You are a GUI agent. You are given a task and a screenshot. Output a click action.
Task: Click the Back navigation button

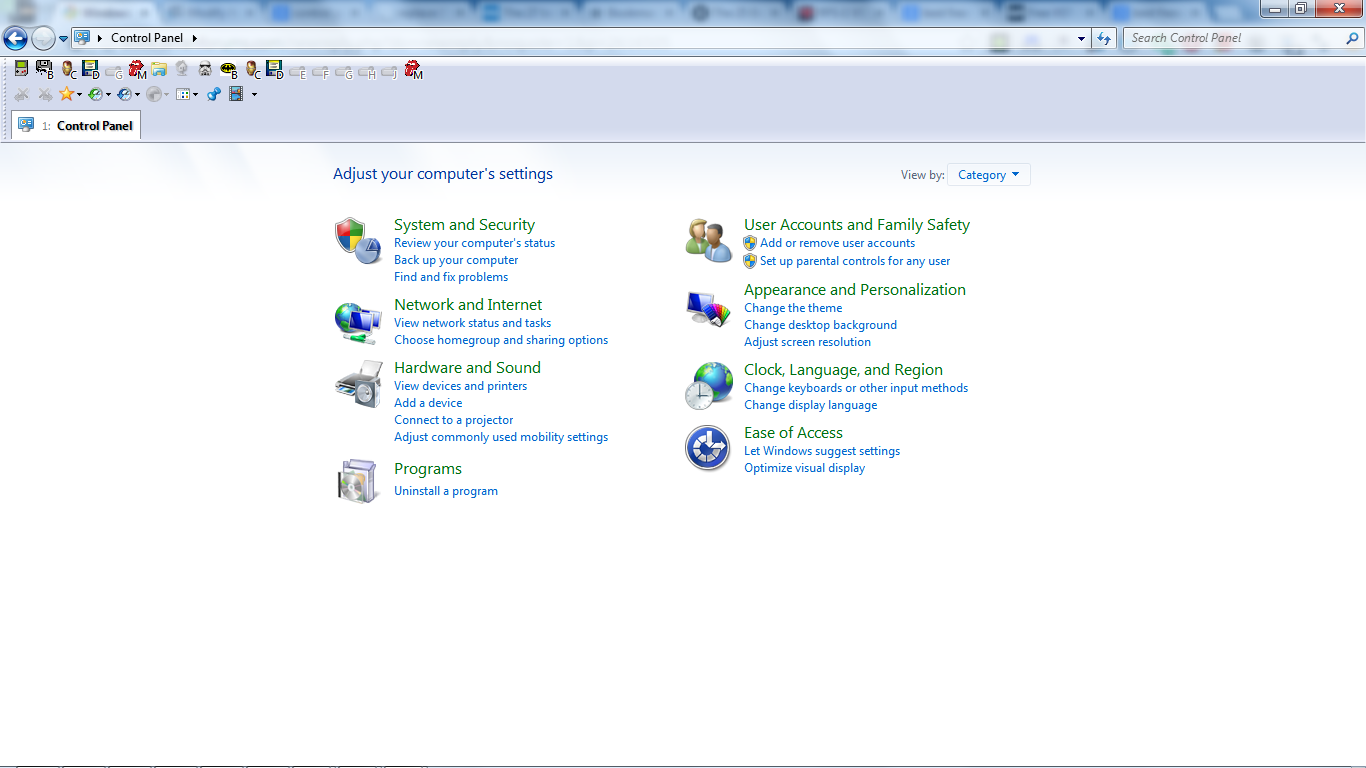(15, 39)
